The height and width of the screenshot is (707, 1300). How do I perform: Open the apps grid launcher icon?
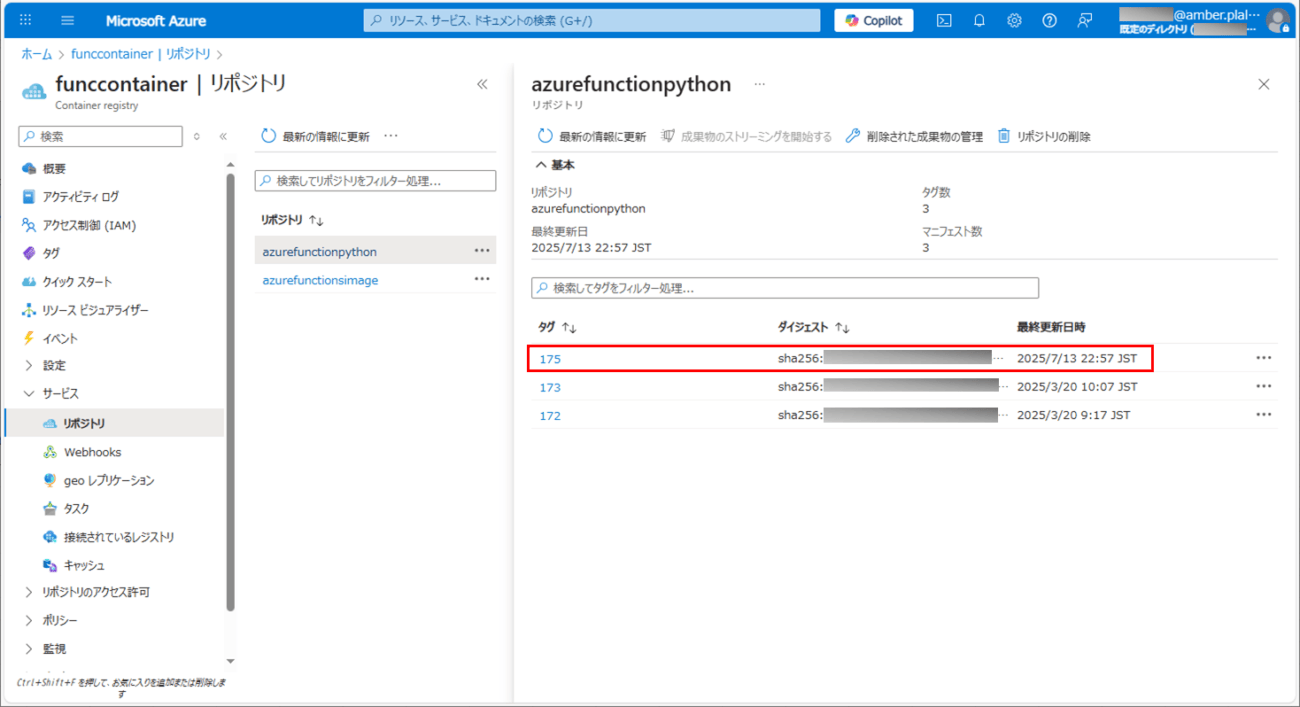coord(26,20)
